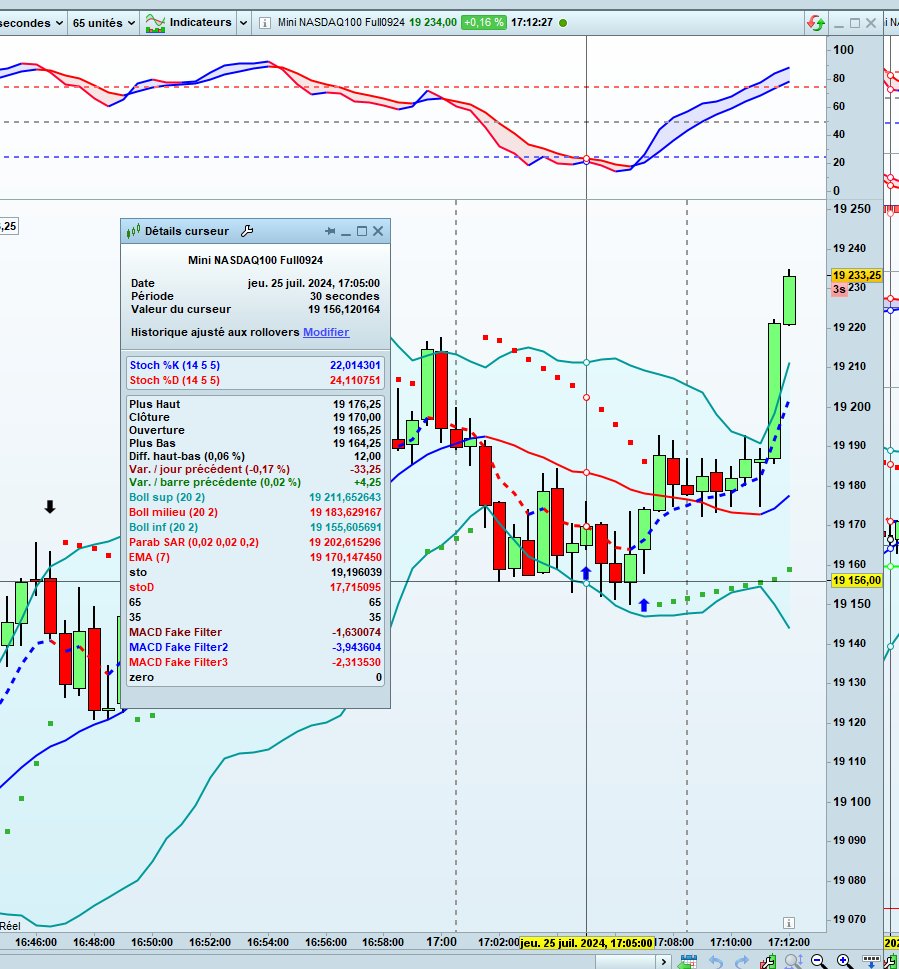Open the 65 unités dropdown
This screenshot has height=969, width=899.
point(104,23)
